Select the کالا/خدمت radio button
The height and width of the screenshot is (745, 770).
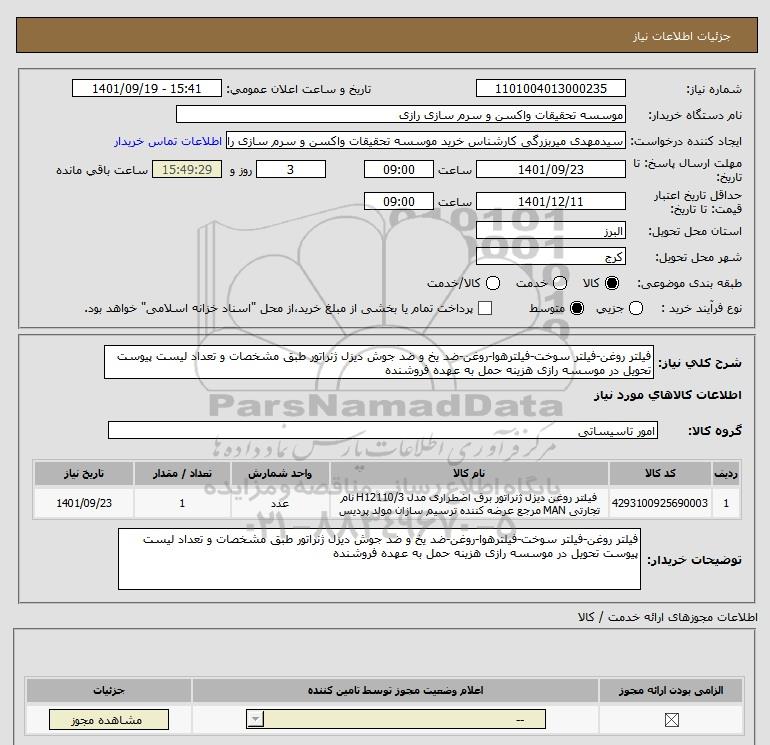(493, 283)
